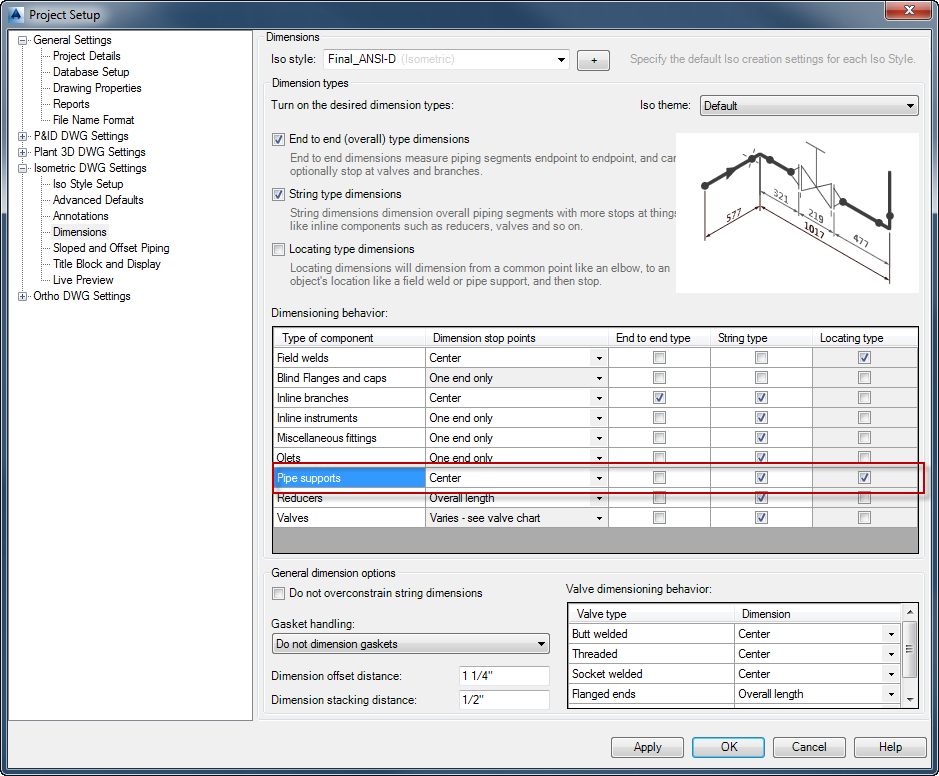Click Dimension stacking distance field

point(504,700)
